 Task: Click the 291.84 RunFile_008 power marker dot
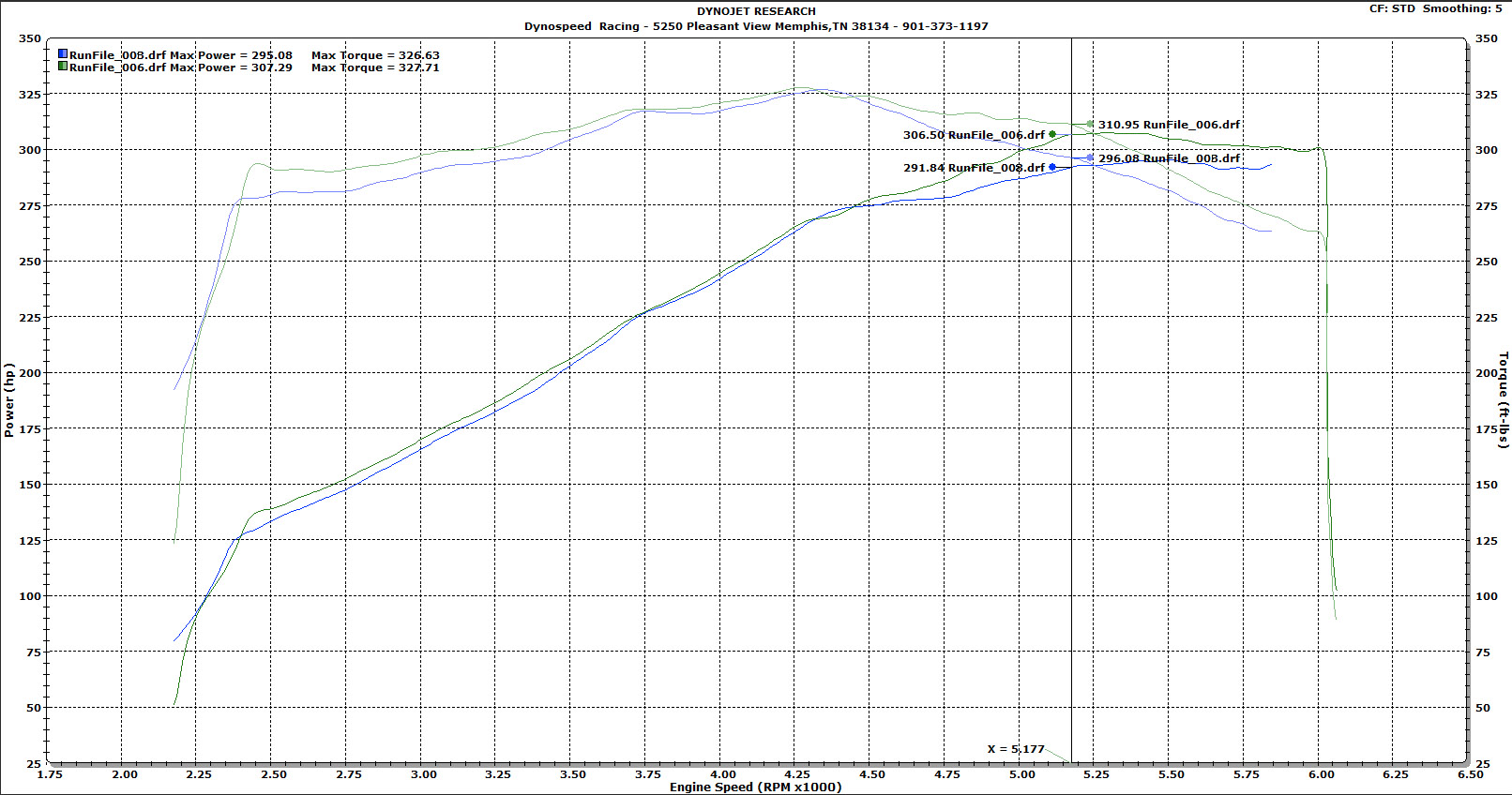coord(1052,167)
